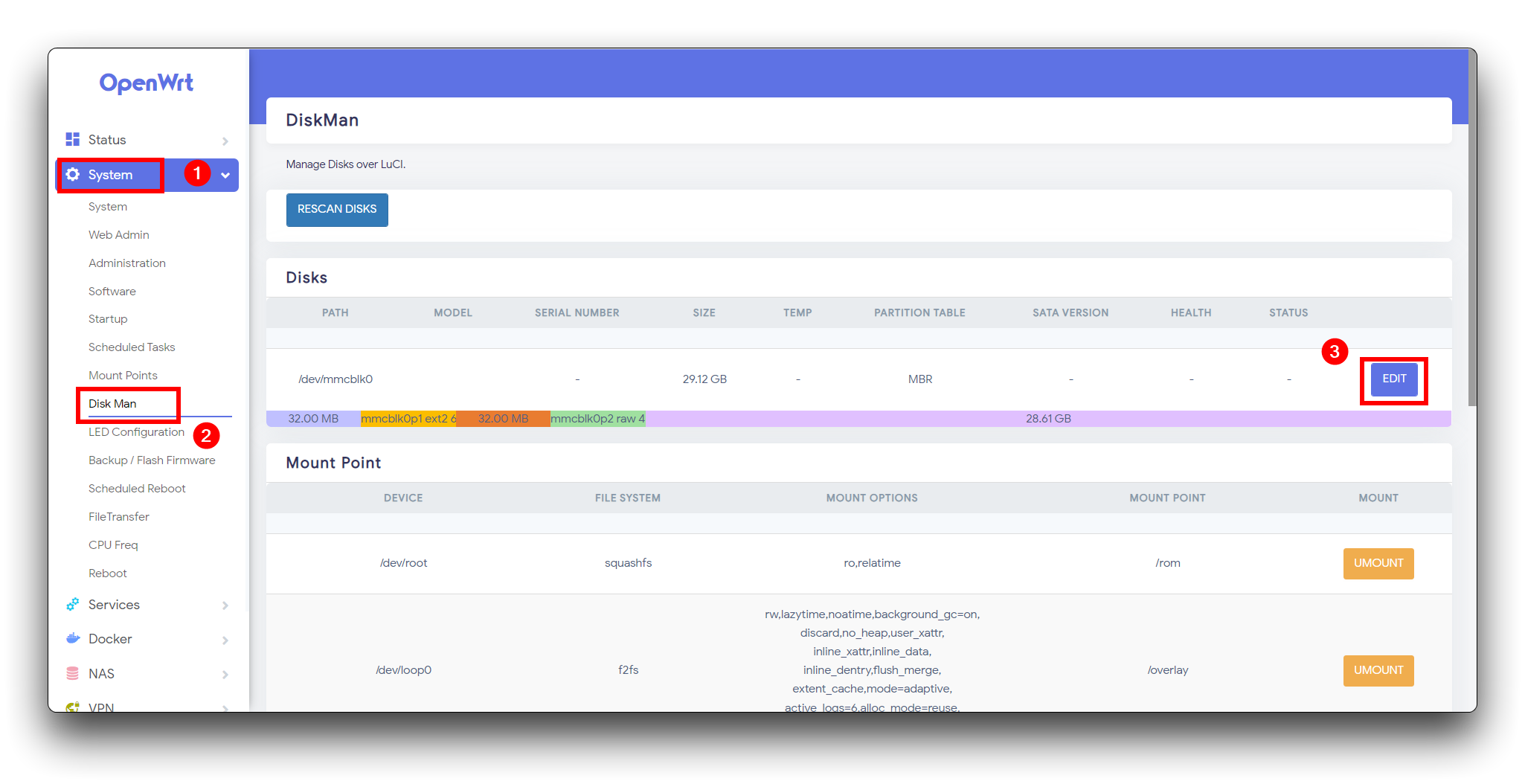
Task: Click the mmcblk0p1 ext2 partition segment
Action: (408, 419)
